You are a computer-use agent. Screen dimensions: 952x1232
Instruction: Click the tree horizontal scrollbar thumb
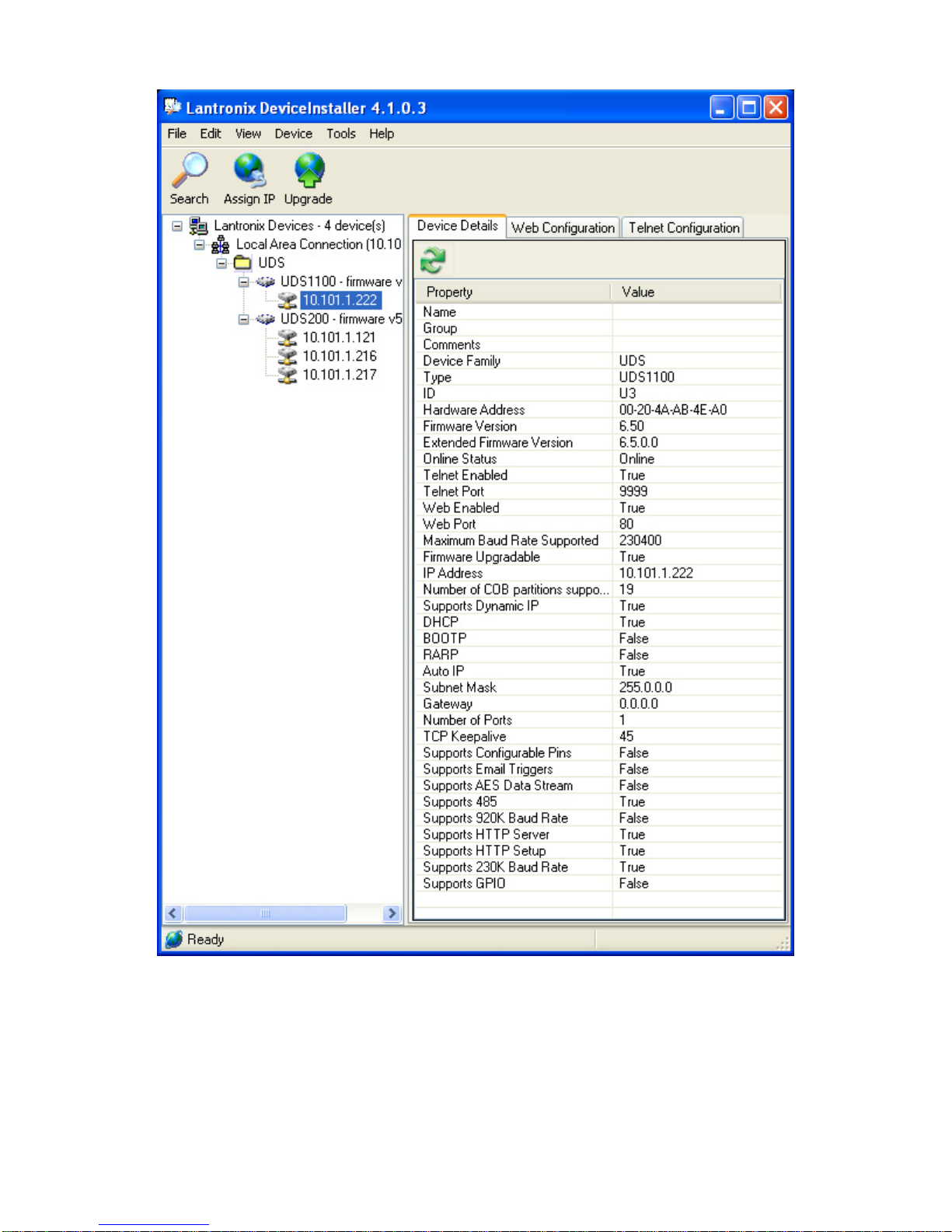click(x=265, y=913)
